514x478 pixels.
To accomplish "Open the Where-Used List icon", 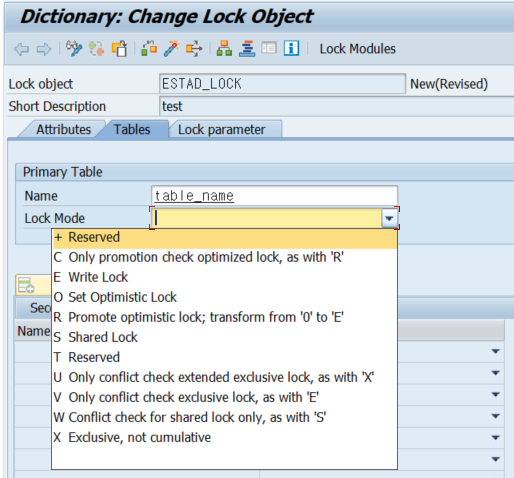I will (194, 49).
